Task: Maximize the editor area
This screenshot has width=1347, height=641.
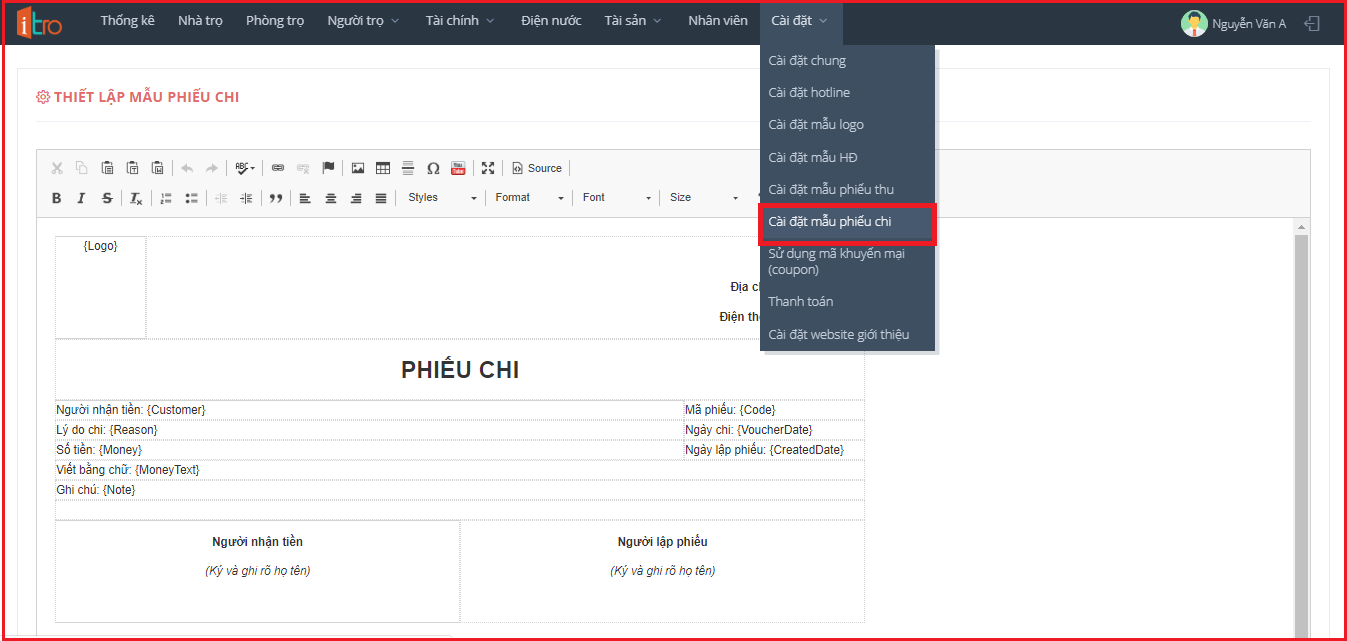Action: [x=488, y=168]
